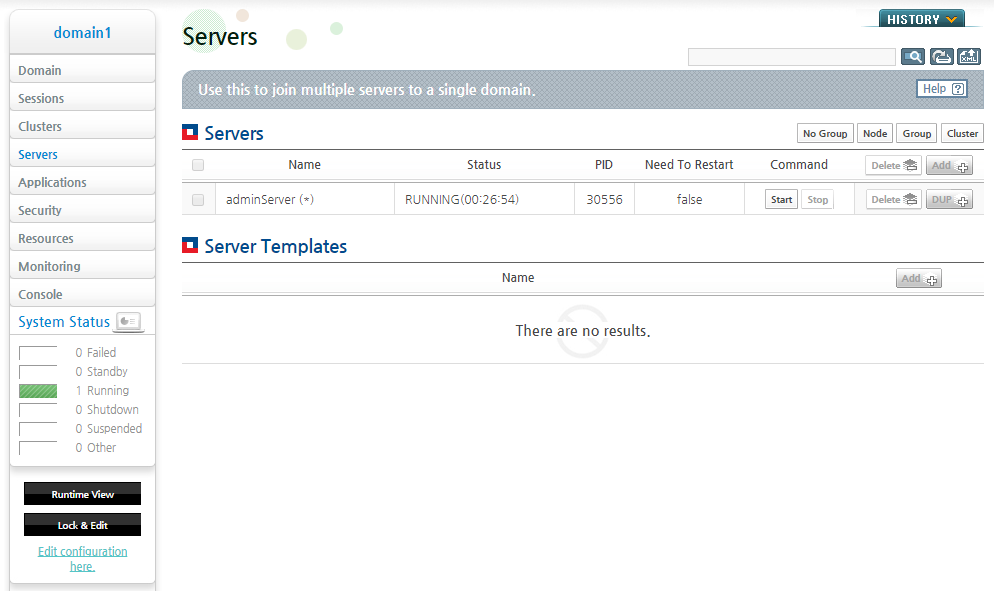Screen dimensions: 994x591
Task: Click the No Group filter button
Action: tap(825, 134)
